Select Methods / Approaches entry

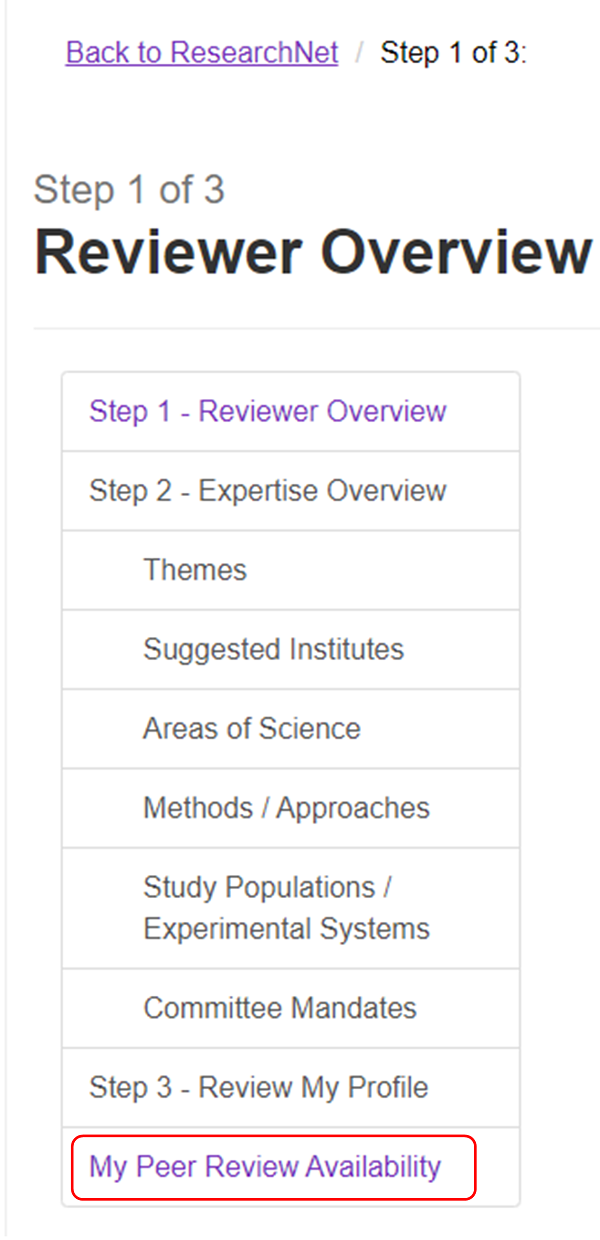286,808
